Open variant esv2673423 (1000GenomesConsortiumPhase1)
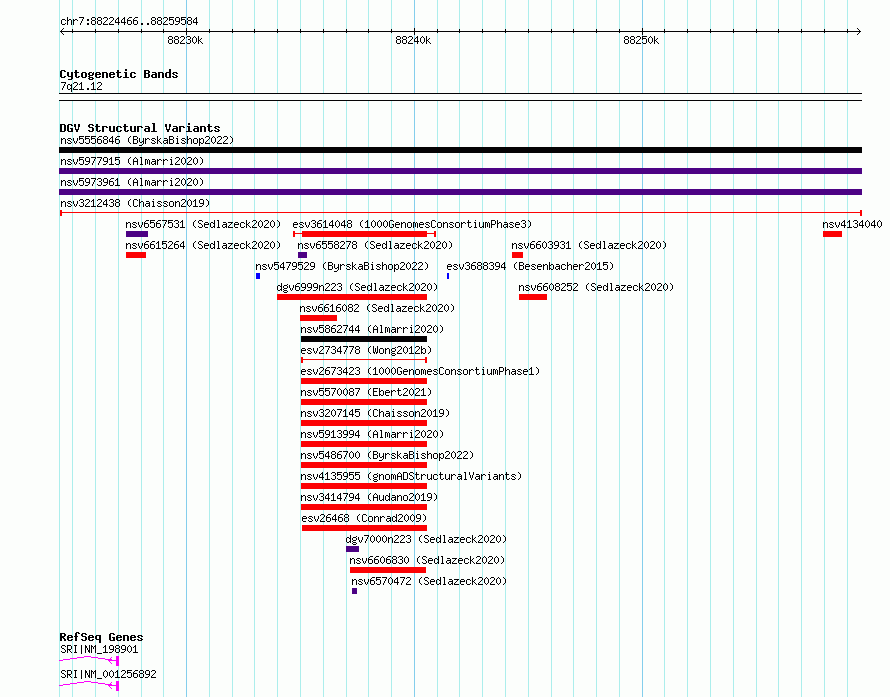The width and height of the screenshot is (890, 697). coord(420,371)
